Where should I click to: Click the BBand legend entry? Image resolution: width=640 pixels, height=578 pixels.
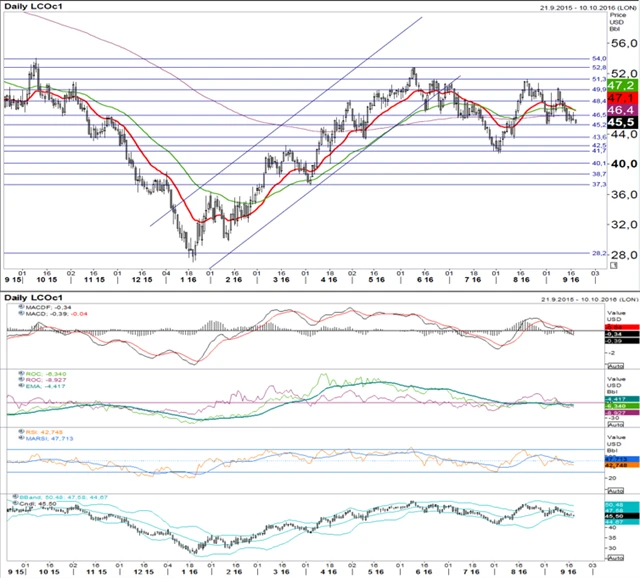(x=45, y=497)
